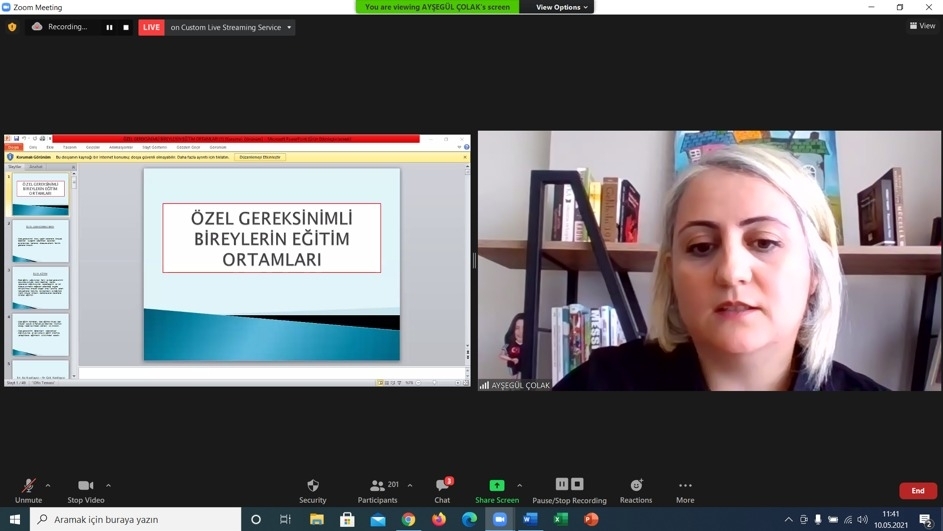Image resolution: width=943 pixels, height=531 pixels.
Task: Click the red LIVE badge
Action: tap(152, 27)
